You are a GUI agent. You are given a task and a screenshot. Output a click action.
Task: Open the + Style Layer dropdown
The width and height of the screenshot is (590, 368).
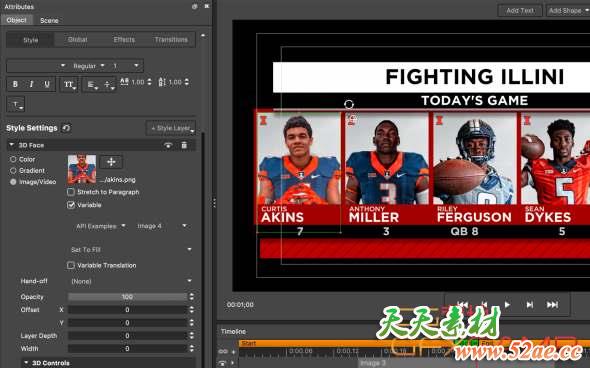pos(171,128)
